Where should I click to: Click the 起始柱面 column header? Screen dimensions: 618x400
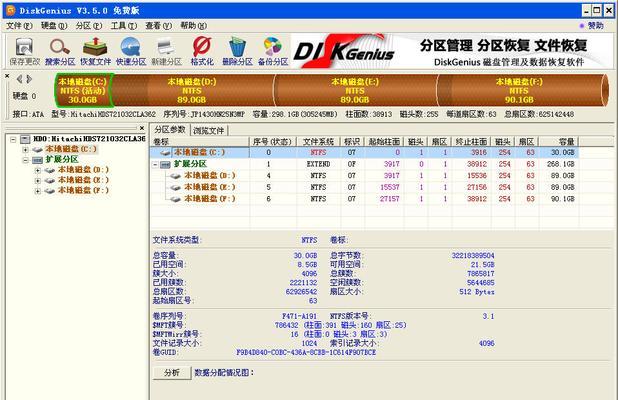(384, 141)
